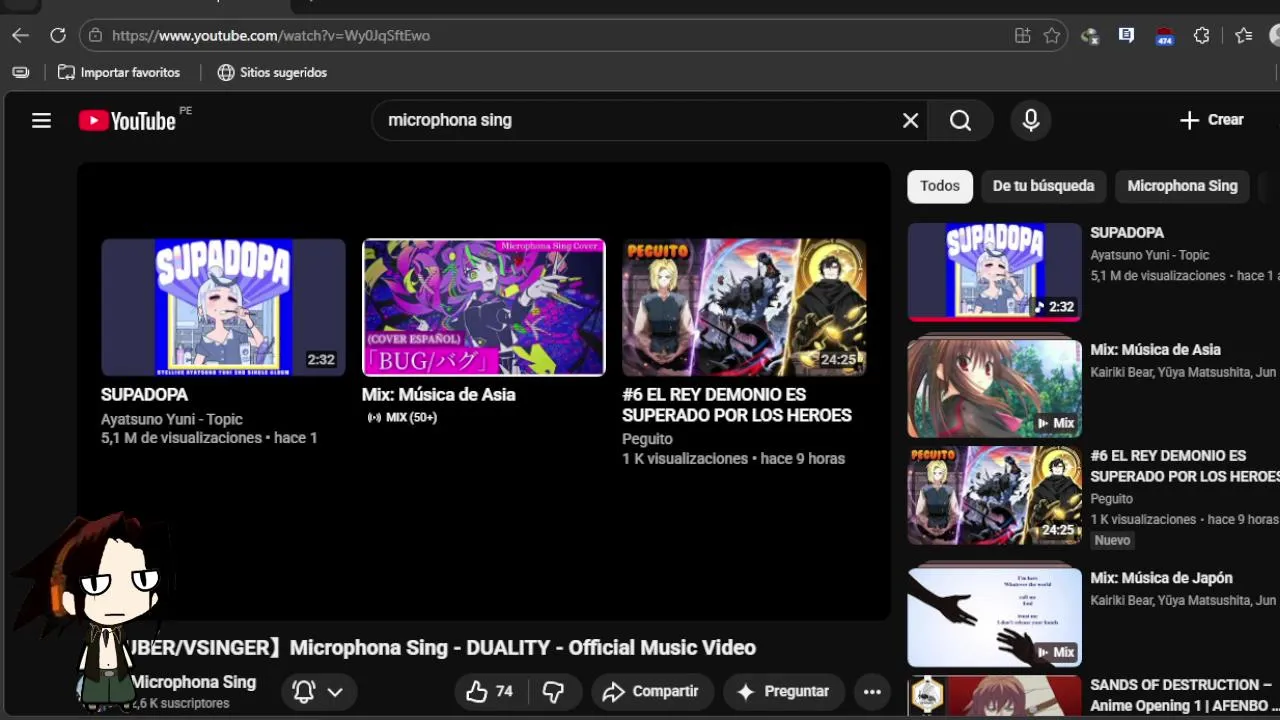1280x720 pixels.
Task: Click the Nuevo badge on Peguito video
Action: click(1112, 540)
